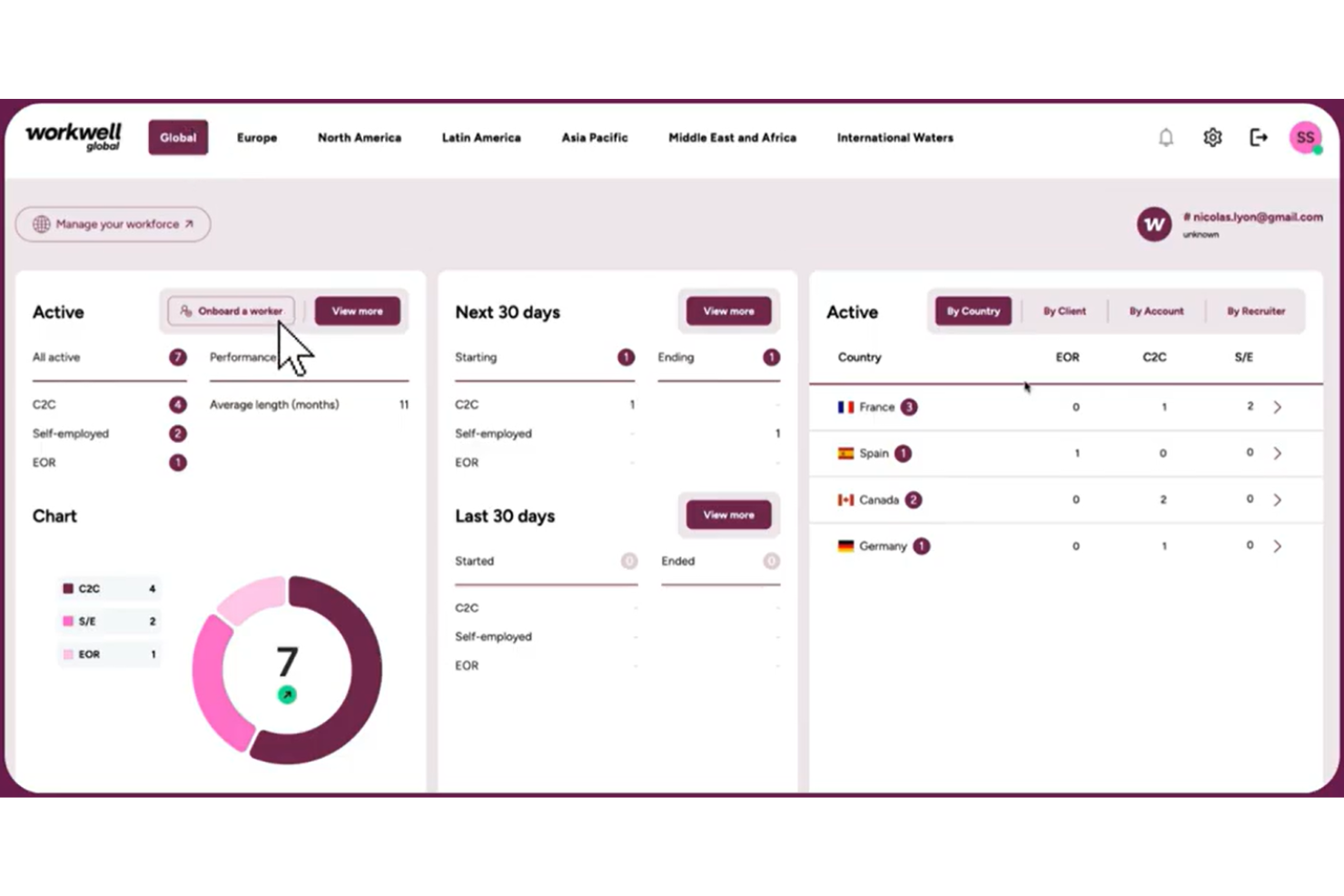Open details for the Spain row
The width and height of the screenshot is (1344, 896).
point(1279,453)
